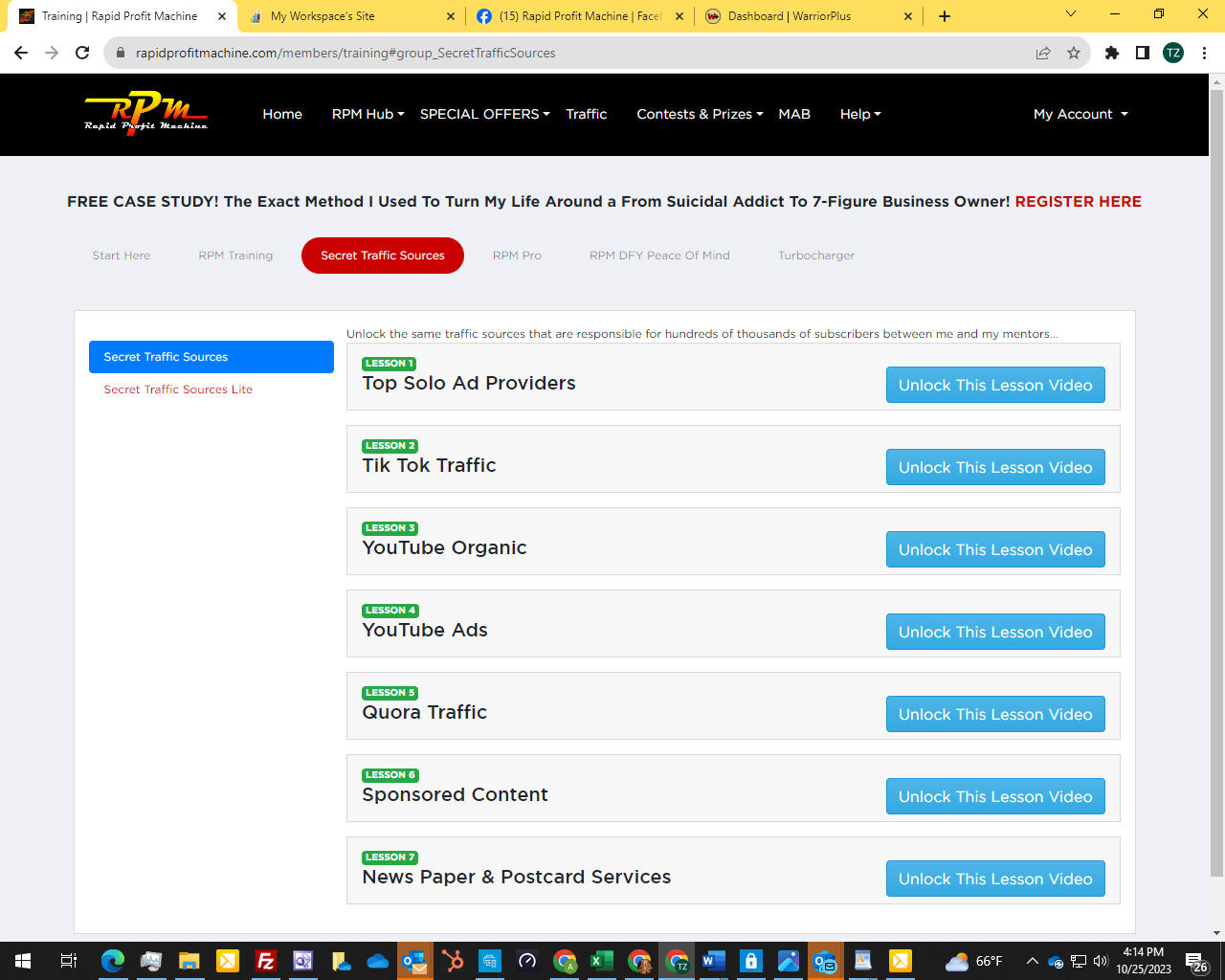Switch to the Start Here tab
The image size is (1225, 980).
122,256
